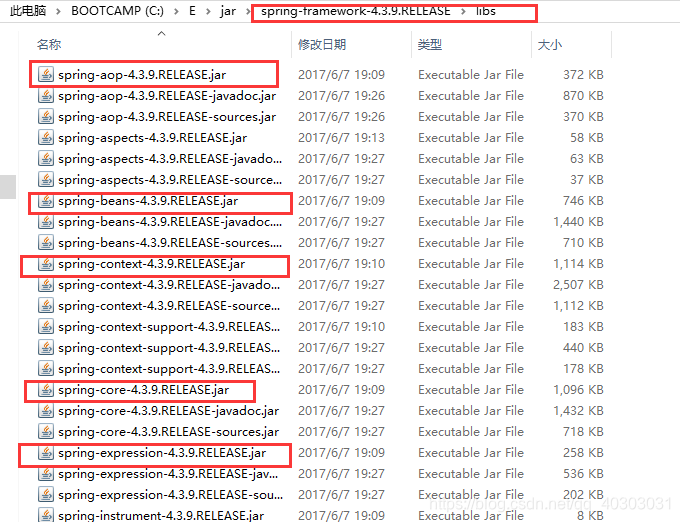Select file spring-aop-4.3.9.RELEASE-javadoc.jar
Viewport: 680px width, 522px height.
(x=167, y=95)
